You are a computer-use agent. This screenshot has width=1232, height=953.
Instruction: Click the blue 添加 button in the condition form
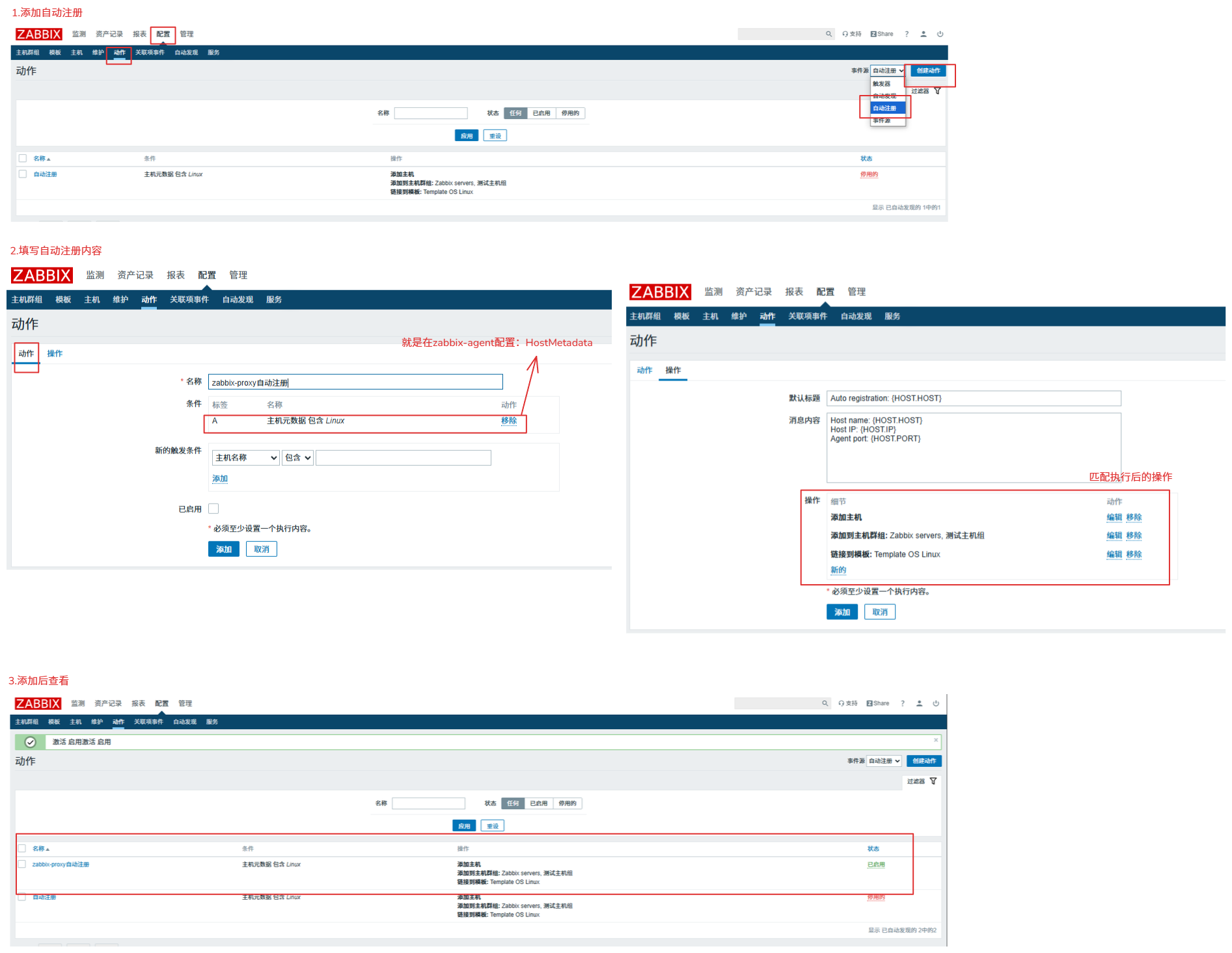coord(224,549)
